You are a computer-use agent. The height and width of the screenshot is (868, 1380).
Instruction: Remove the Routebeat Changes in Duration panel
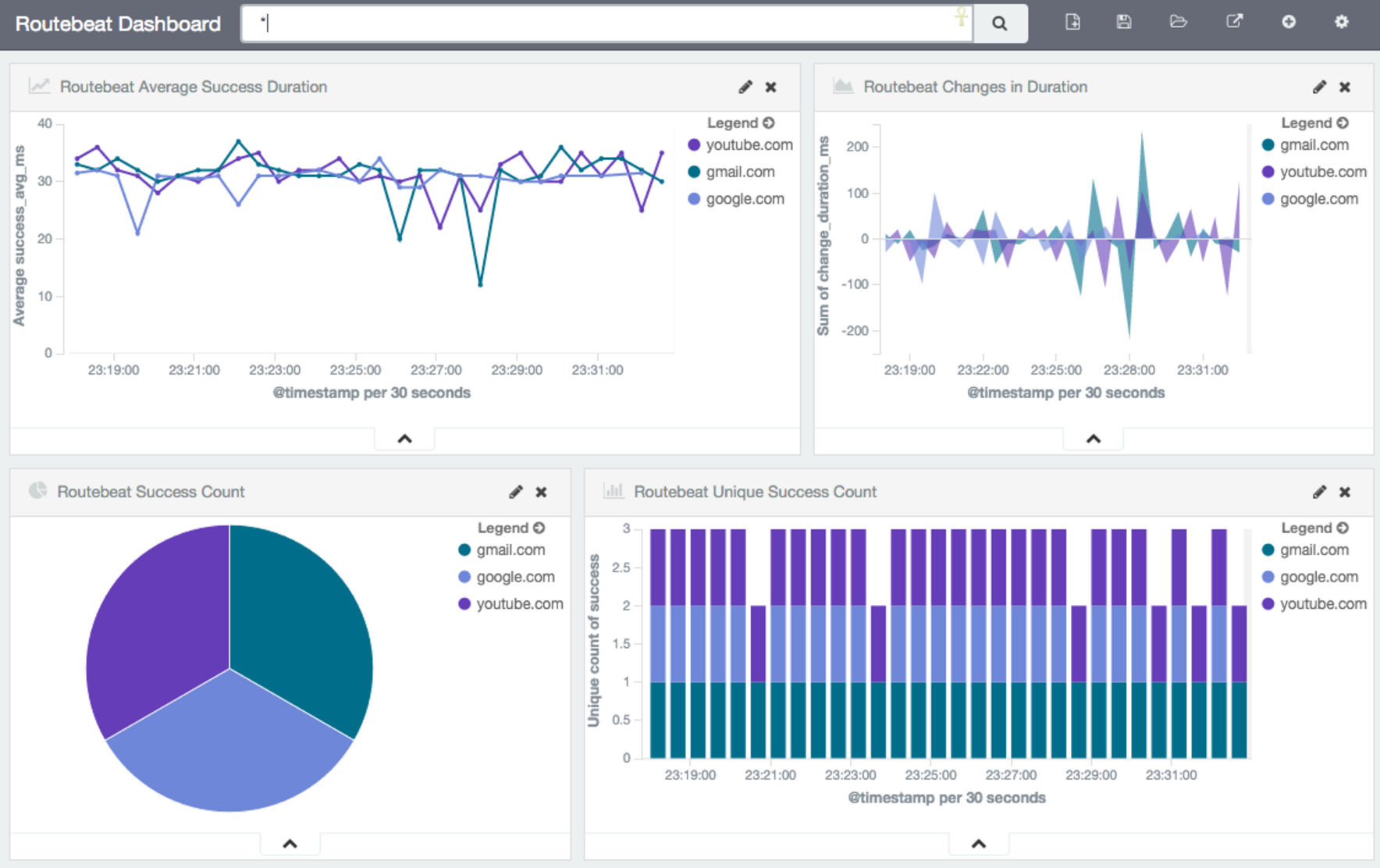click(1345, 87)
